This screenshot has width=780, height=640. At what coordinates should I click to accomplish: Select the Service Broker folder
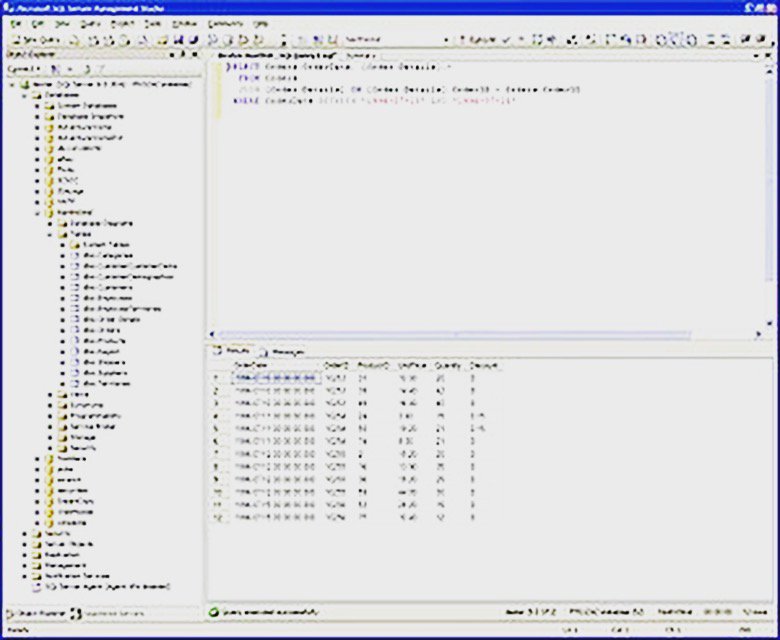(93, 427)
